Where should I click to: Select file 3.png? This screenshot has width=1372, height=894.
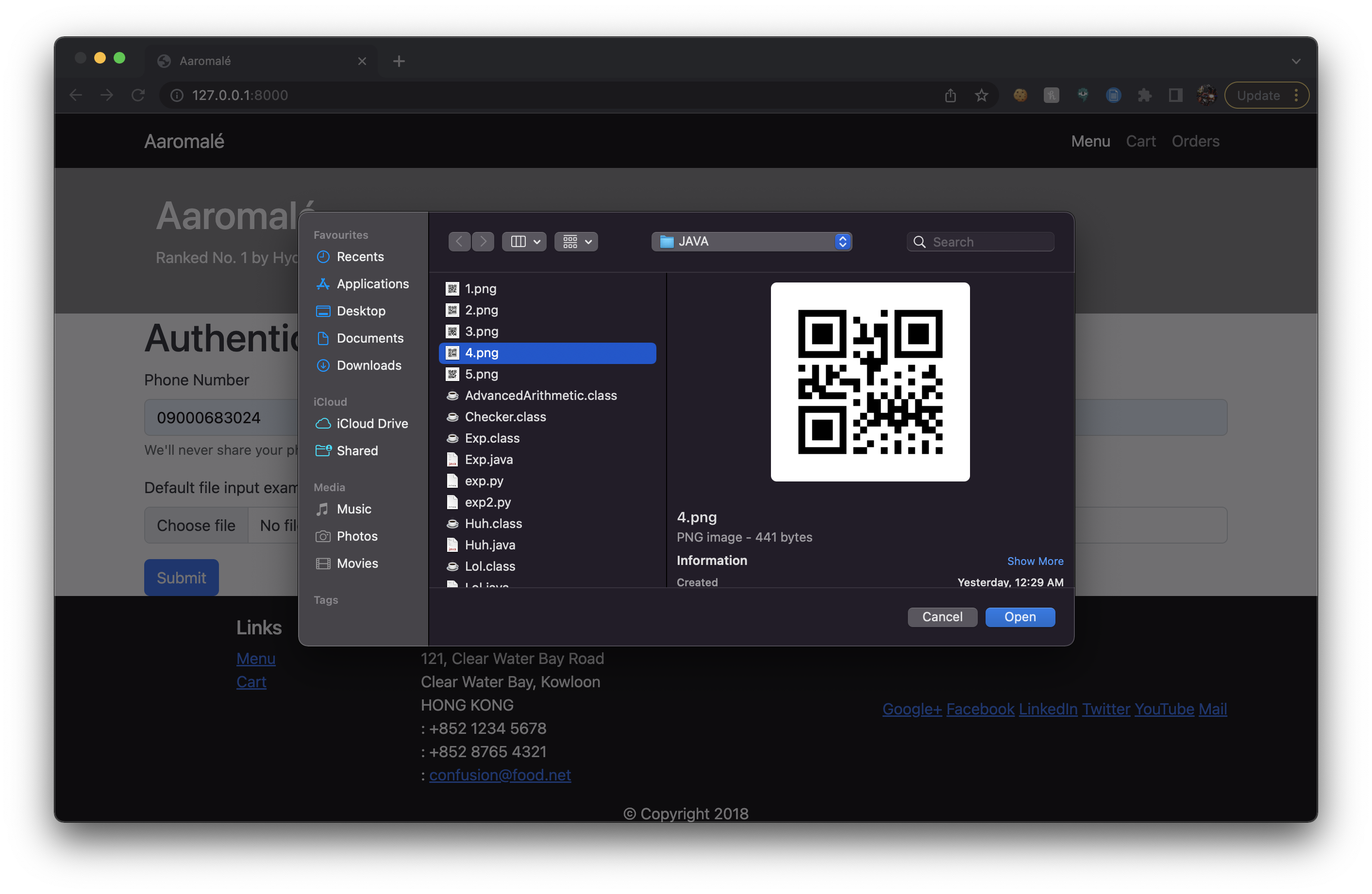coord(548,331)
